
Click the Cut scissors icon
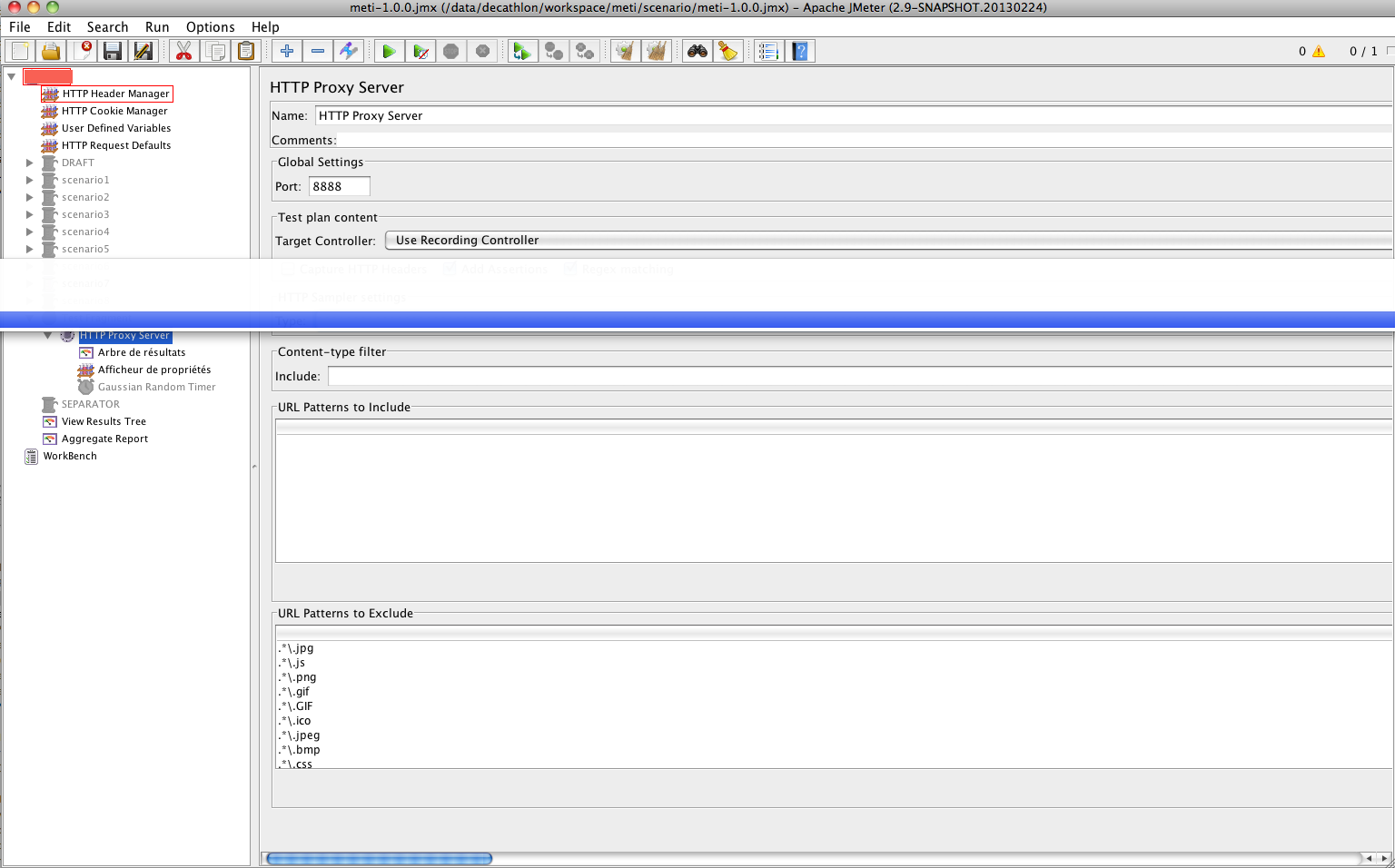pyautogui.click(x=184, y=51)
